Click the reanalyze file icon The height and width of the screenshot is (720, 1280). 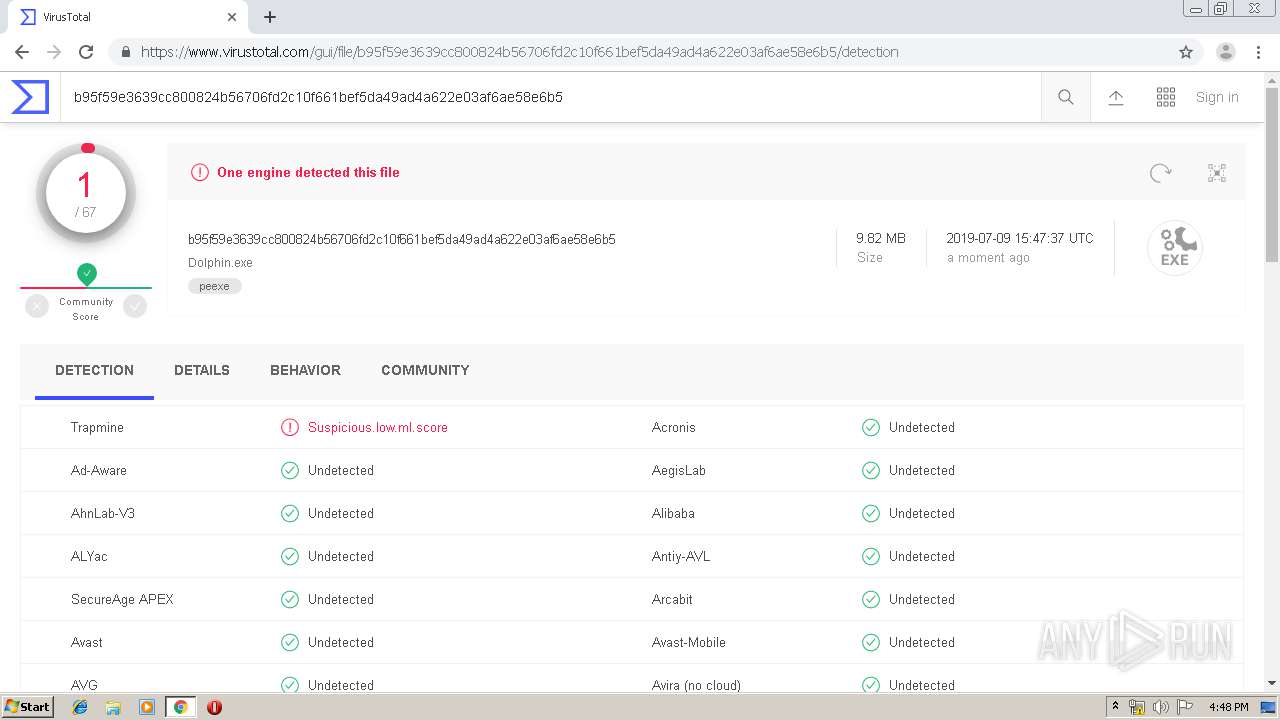point(1160,173)
